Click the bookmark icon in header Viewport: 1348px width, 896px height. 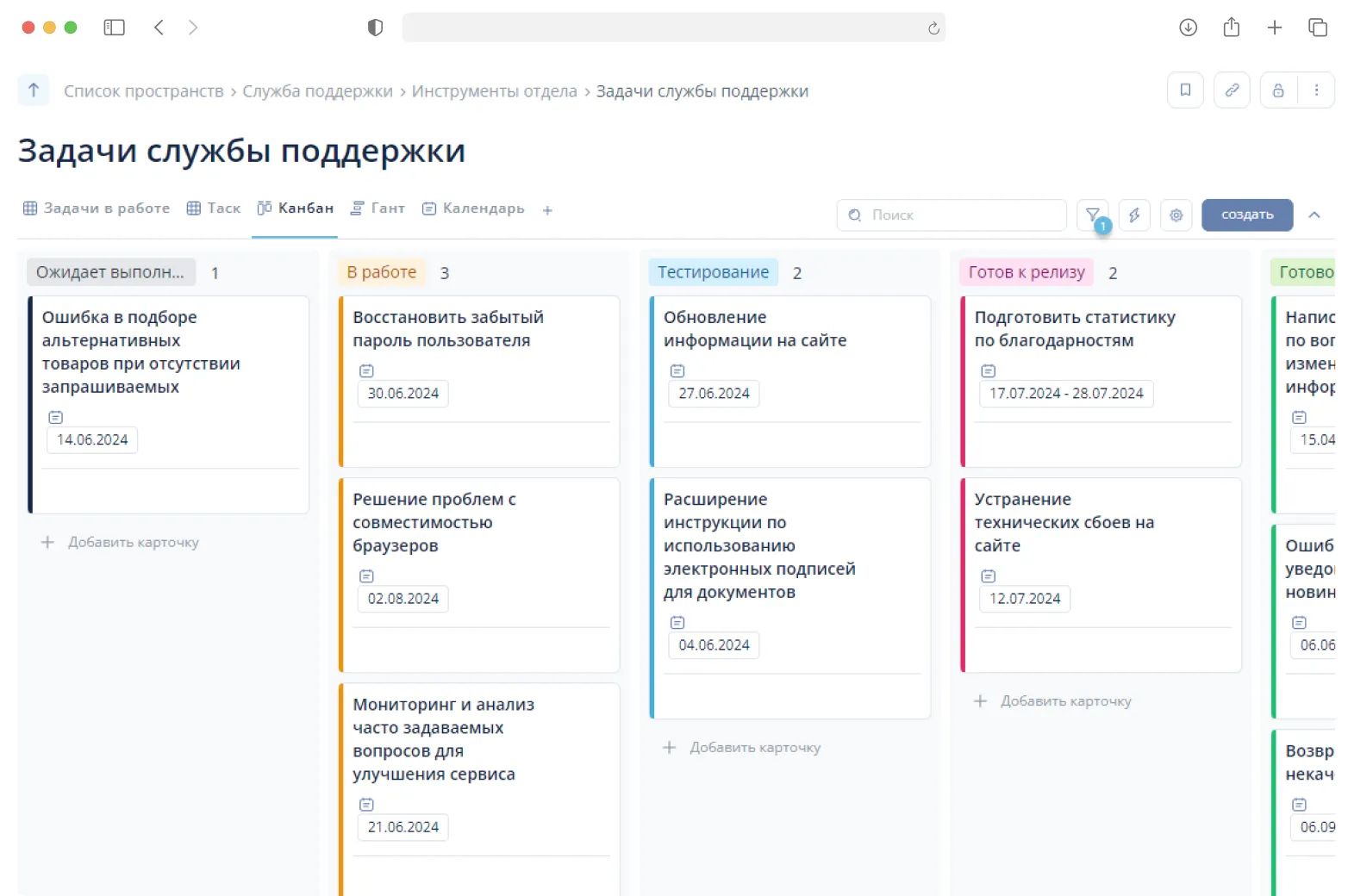[x=1185, y=90]
